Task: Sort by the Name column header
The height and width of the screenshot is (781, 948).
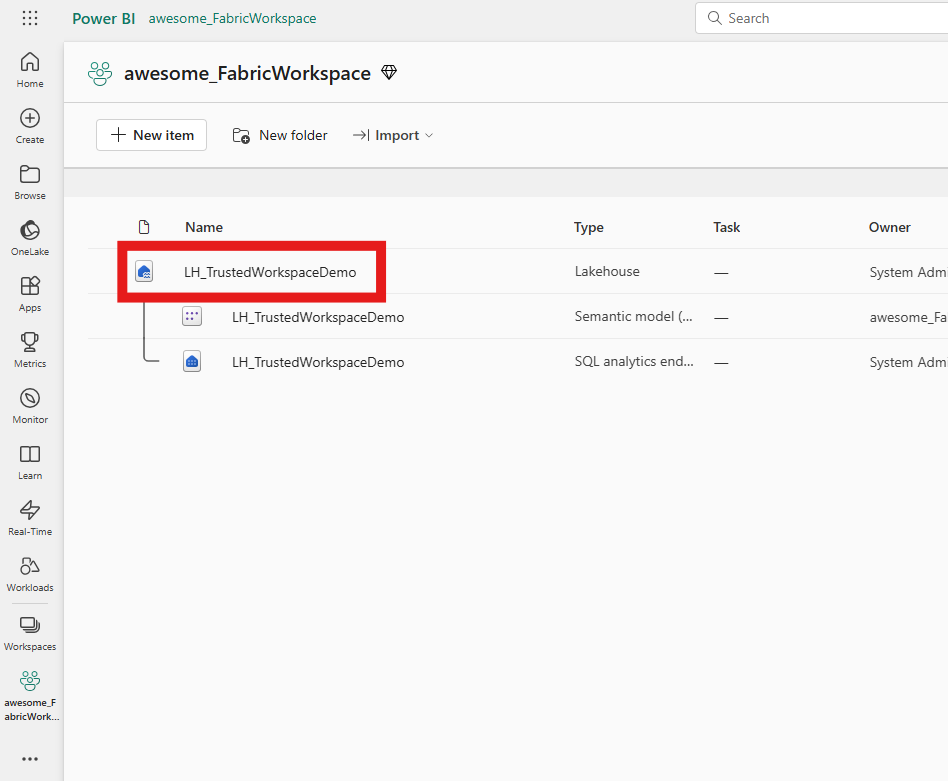Action: 204,227
